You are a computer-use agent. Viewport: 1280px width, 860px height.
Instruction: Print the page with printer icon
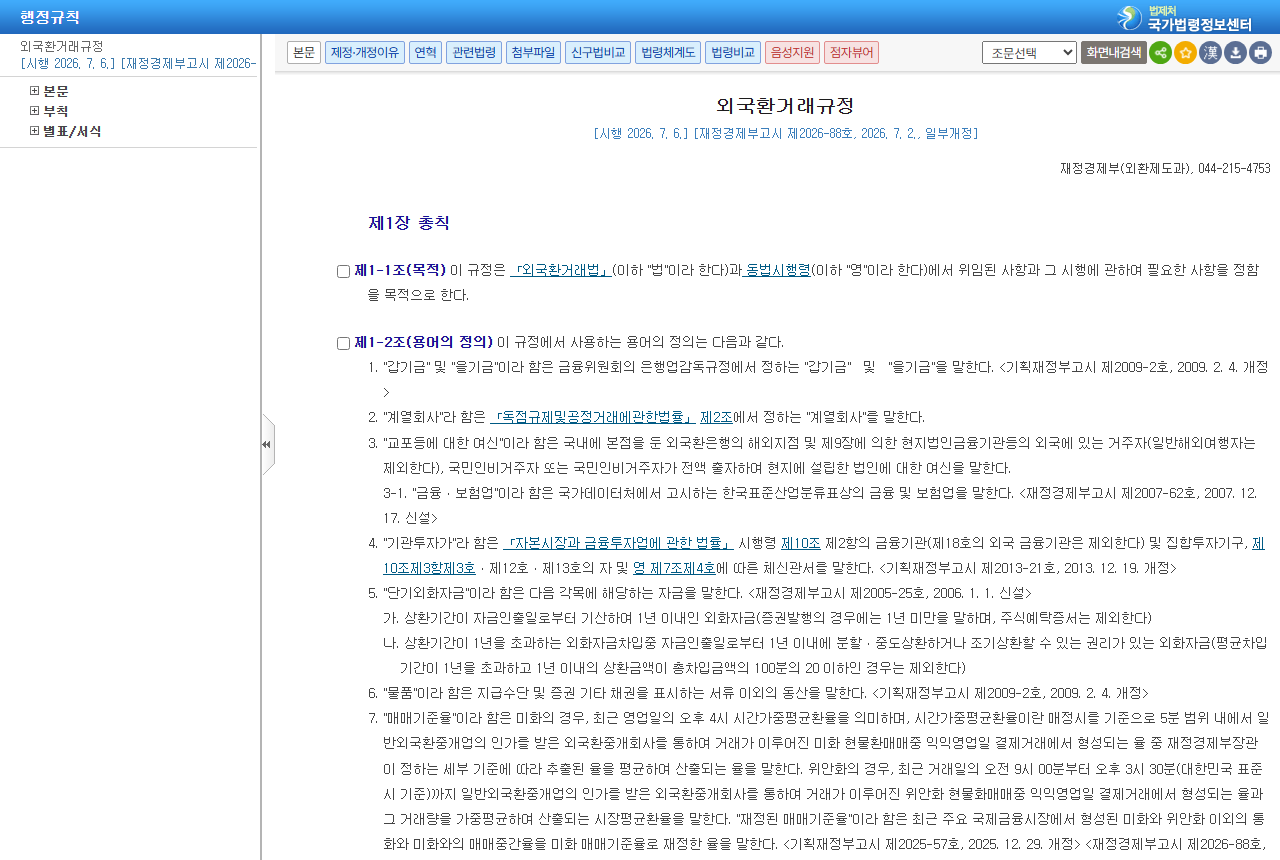point(1260,53)
